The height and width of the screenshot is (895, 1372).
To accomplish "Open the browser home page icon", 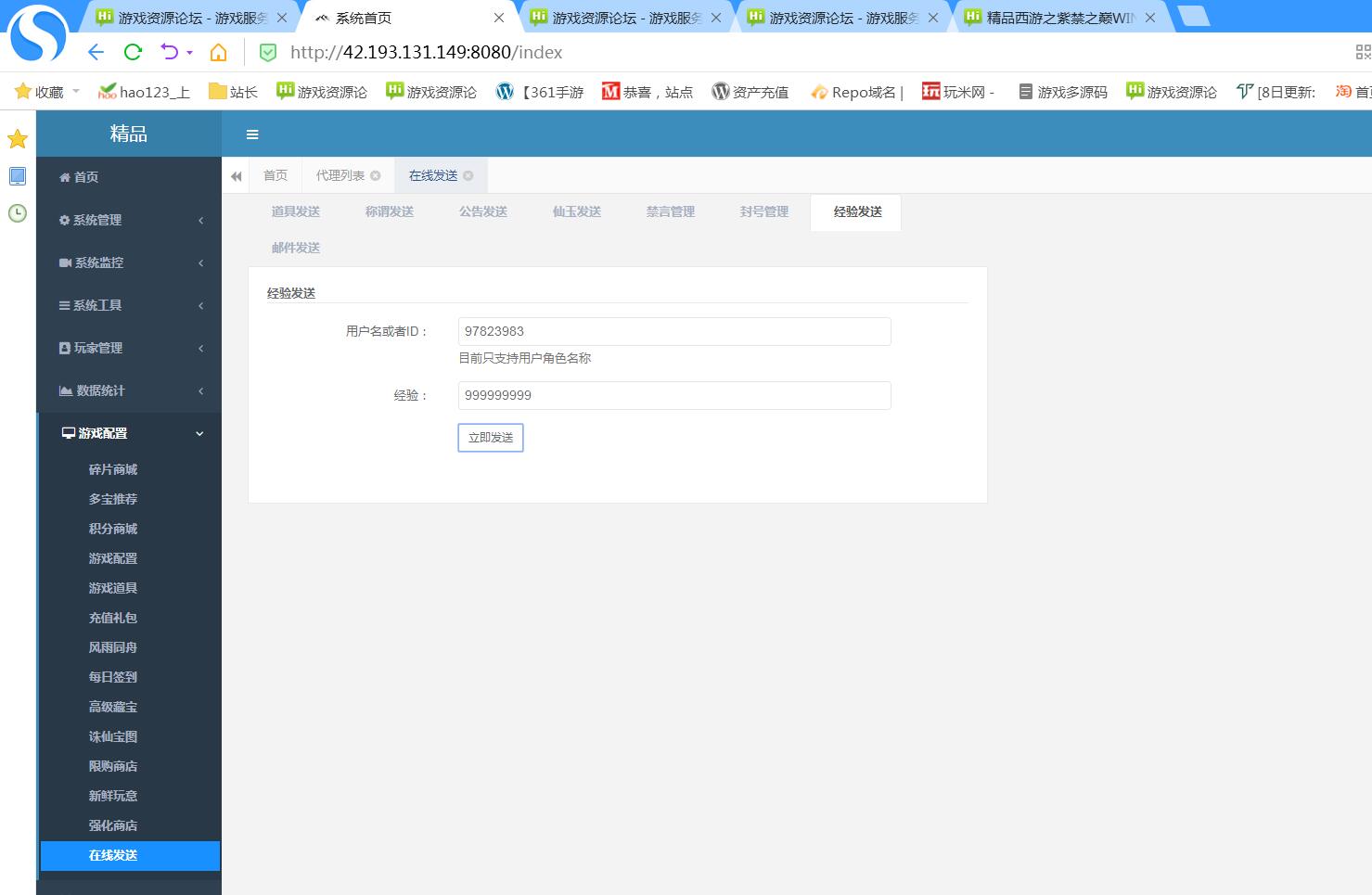I will pyautogui.click(x=218, y=53).
